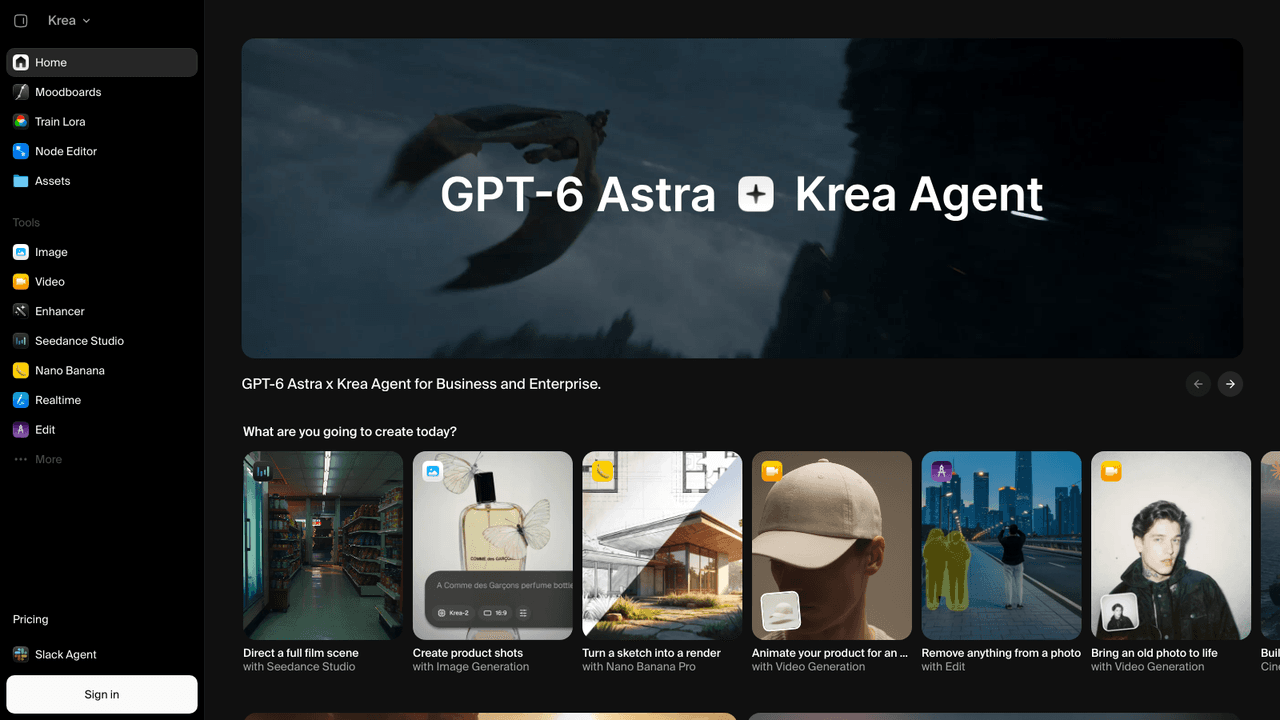
Task: Open the Node Editor icon
Action: [x=21, y=151]
